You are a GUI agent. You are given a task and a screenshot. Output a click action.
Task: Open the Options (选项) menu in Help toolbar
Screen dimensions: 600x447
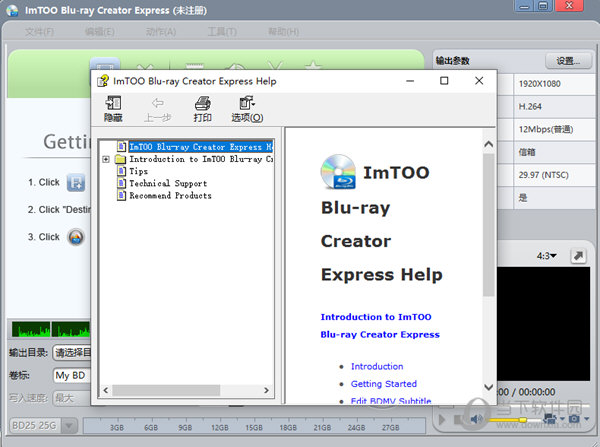247,109
